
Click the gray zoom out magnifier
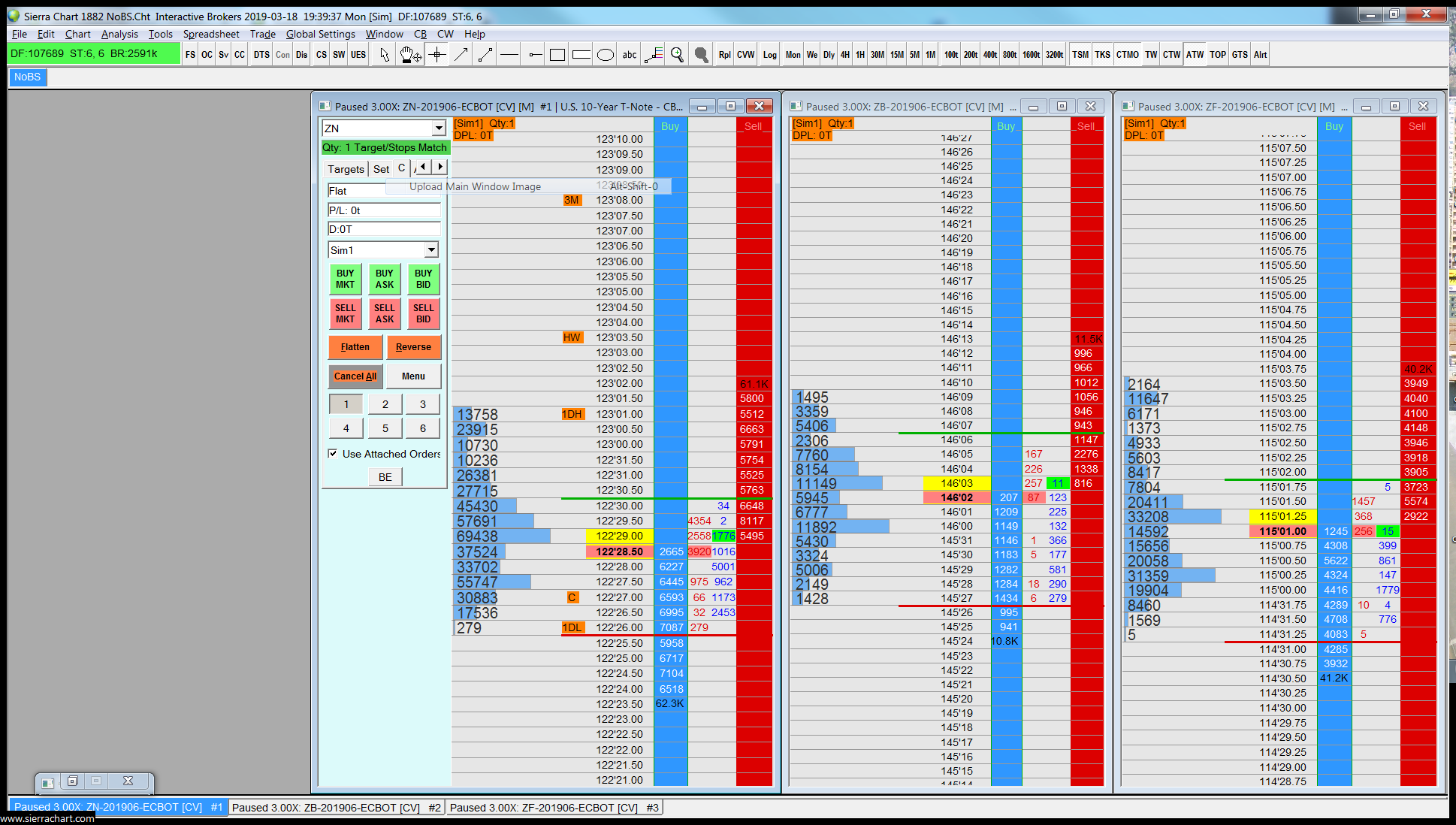[x=701, y=55]
